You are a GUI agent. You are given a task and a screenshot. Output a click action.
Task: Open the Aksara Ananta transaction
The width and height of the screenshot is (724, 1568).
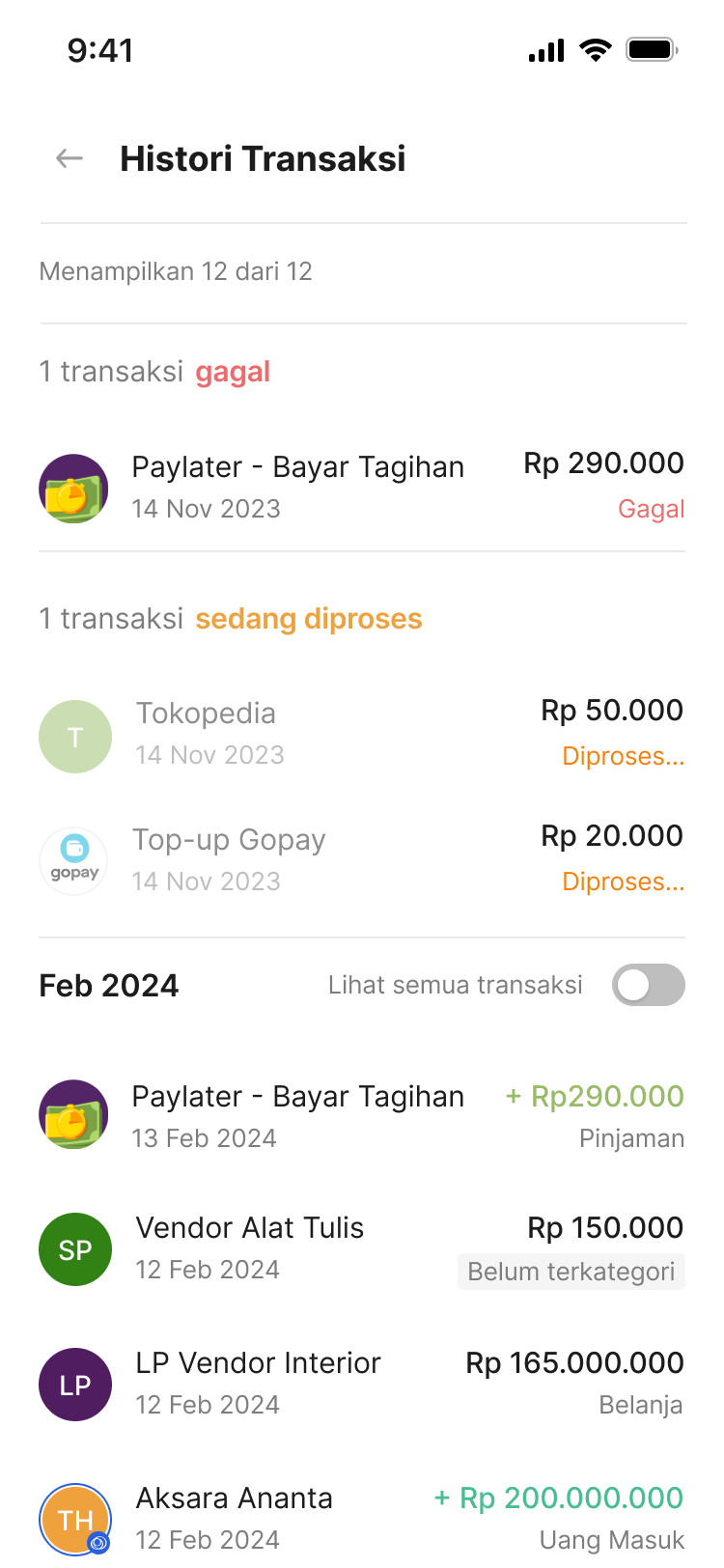click(235, 1498)
